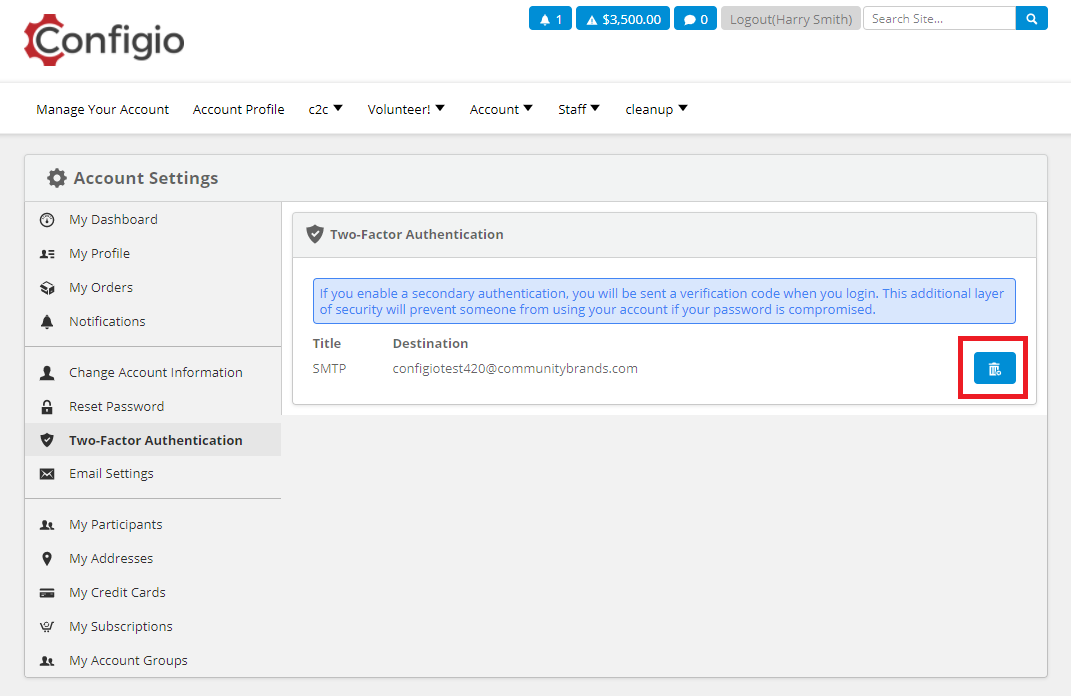
Task: Click the Change Account Information person icon
Action: (47, 373)
